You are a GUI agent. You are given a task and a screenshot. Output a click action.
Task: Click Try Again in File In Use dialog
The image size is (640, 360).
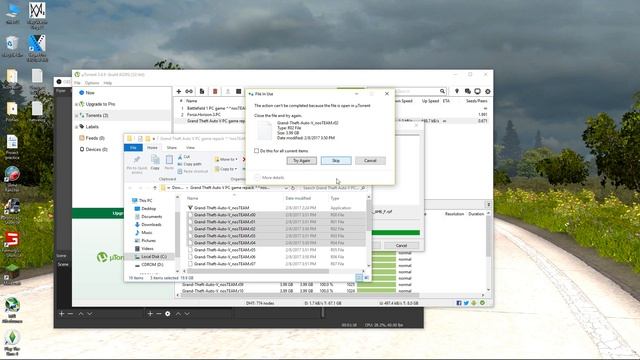[302, 160]
